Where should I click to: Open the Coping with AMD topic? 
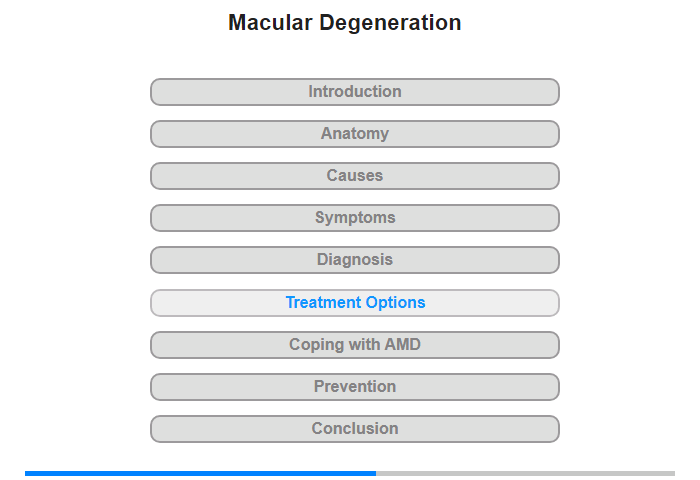[x=355, y=345]
